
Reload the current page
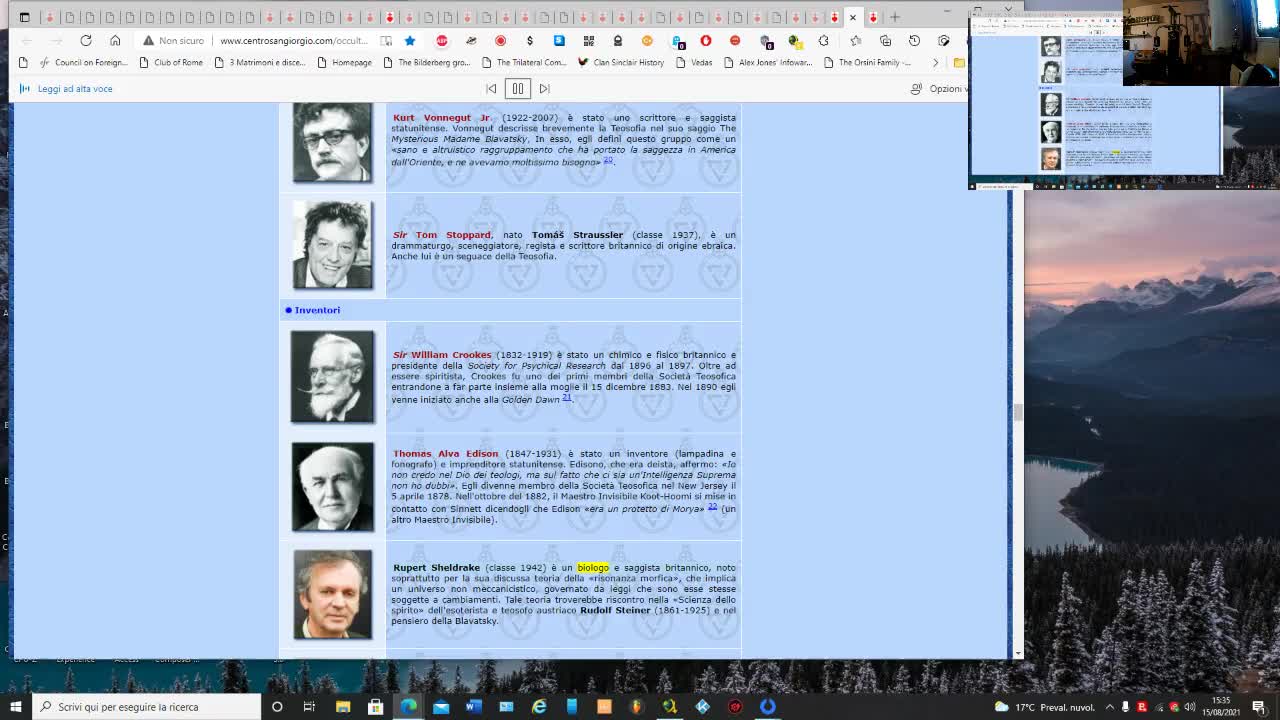click(x=86, y=40)
